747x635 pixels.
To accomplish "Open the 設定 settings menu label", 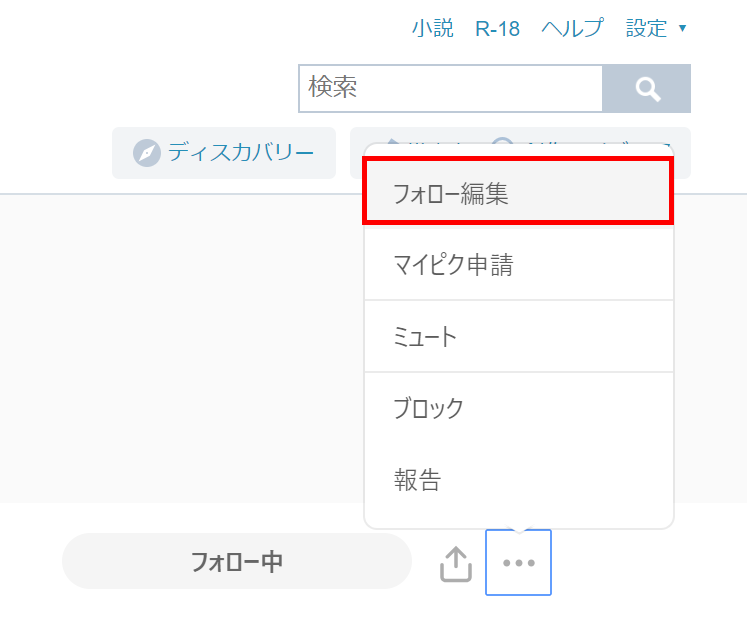I will 646,28.
